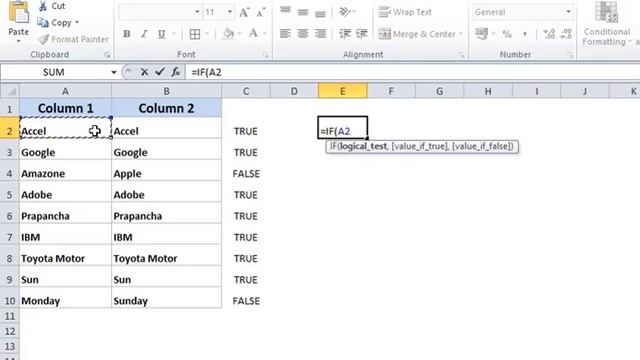Click the Paste clipboard icon
The width and height of the screenshot is (640, 360).
[19, 12]
